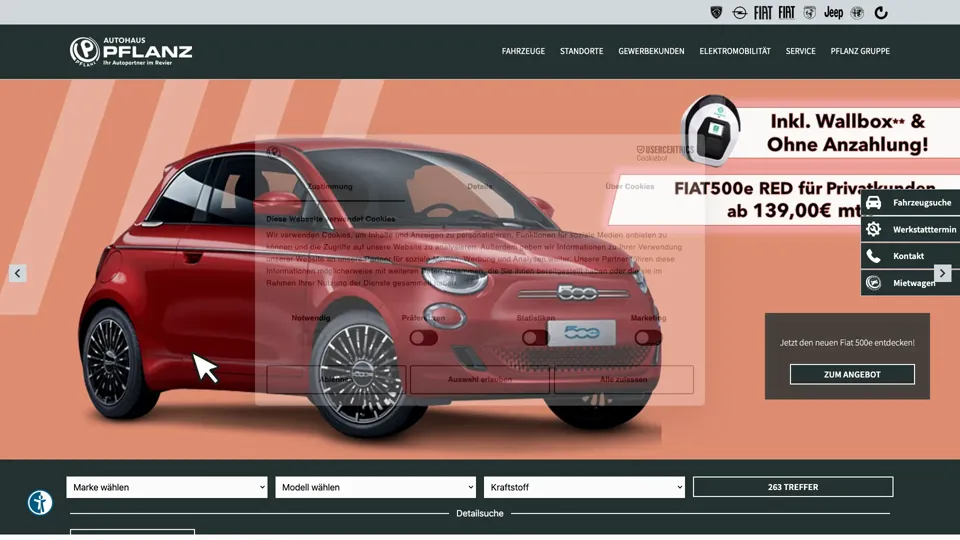Open the Standorte menu
Viewport: 960px width, 540px height.
[582, 51]
